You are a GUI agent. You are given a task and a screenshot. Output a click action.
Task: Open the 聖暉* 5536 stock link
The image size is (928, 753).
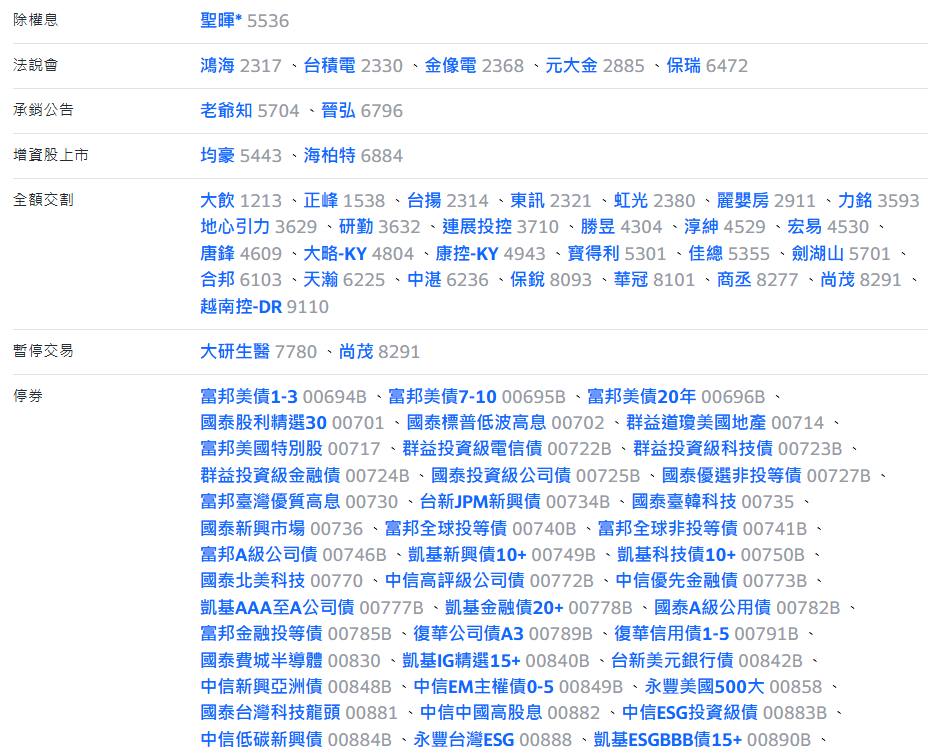[x=244, y=21]
